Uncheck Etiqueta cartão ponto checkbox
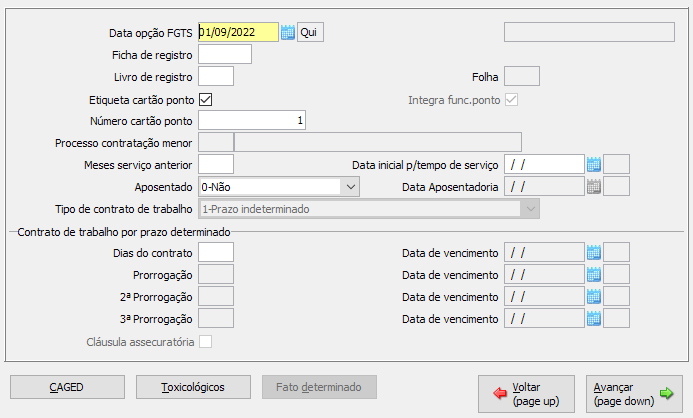Screen dimensions: 693x418 (x=206, y=99)
